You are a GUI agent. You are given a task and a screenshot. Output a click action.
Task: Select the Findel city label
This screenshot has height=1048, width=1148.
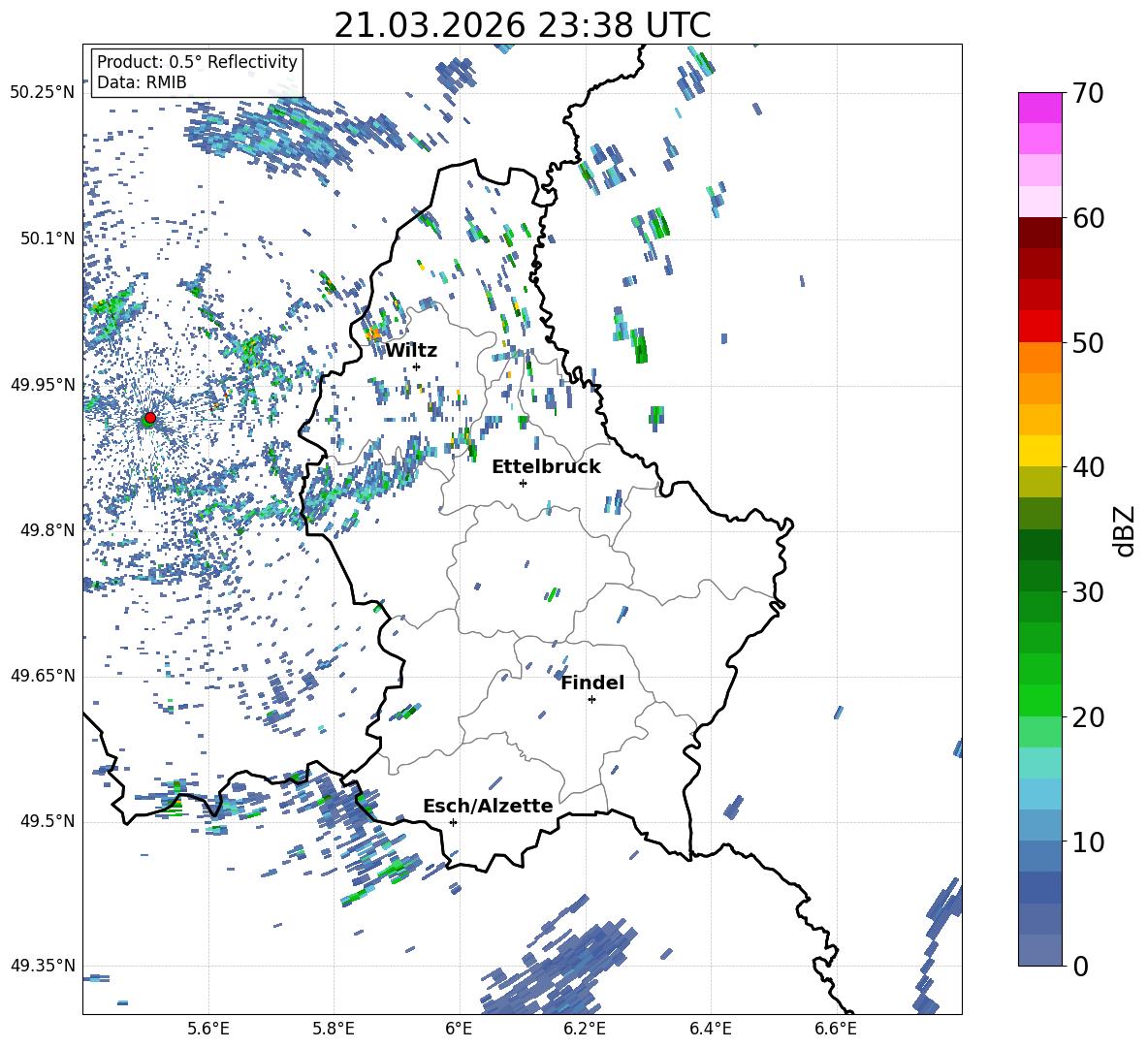pyautogui.click(x=592, y=683)
